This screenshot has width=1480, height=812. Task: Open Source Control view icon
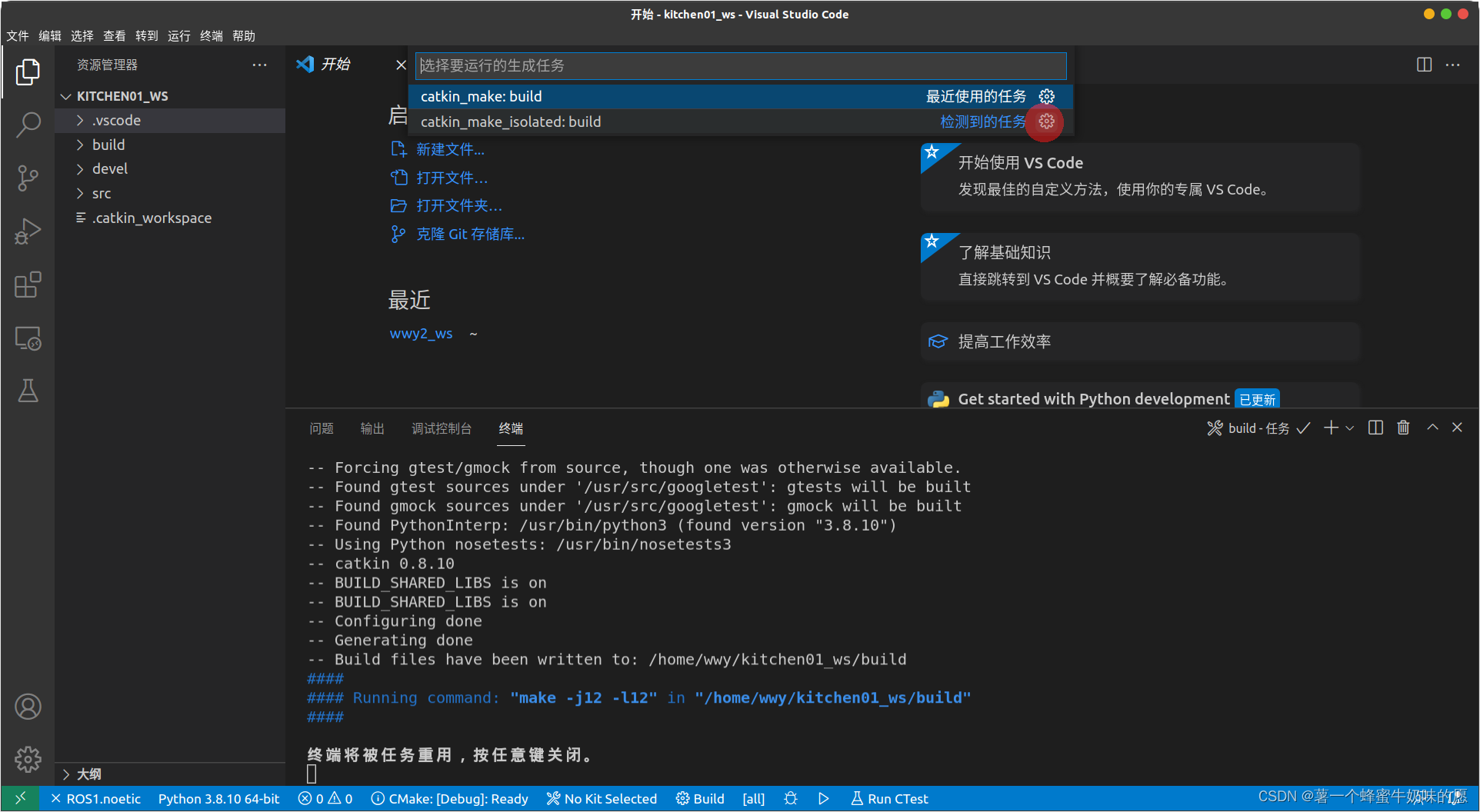pyautogui.click(x=28, y=178)
